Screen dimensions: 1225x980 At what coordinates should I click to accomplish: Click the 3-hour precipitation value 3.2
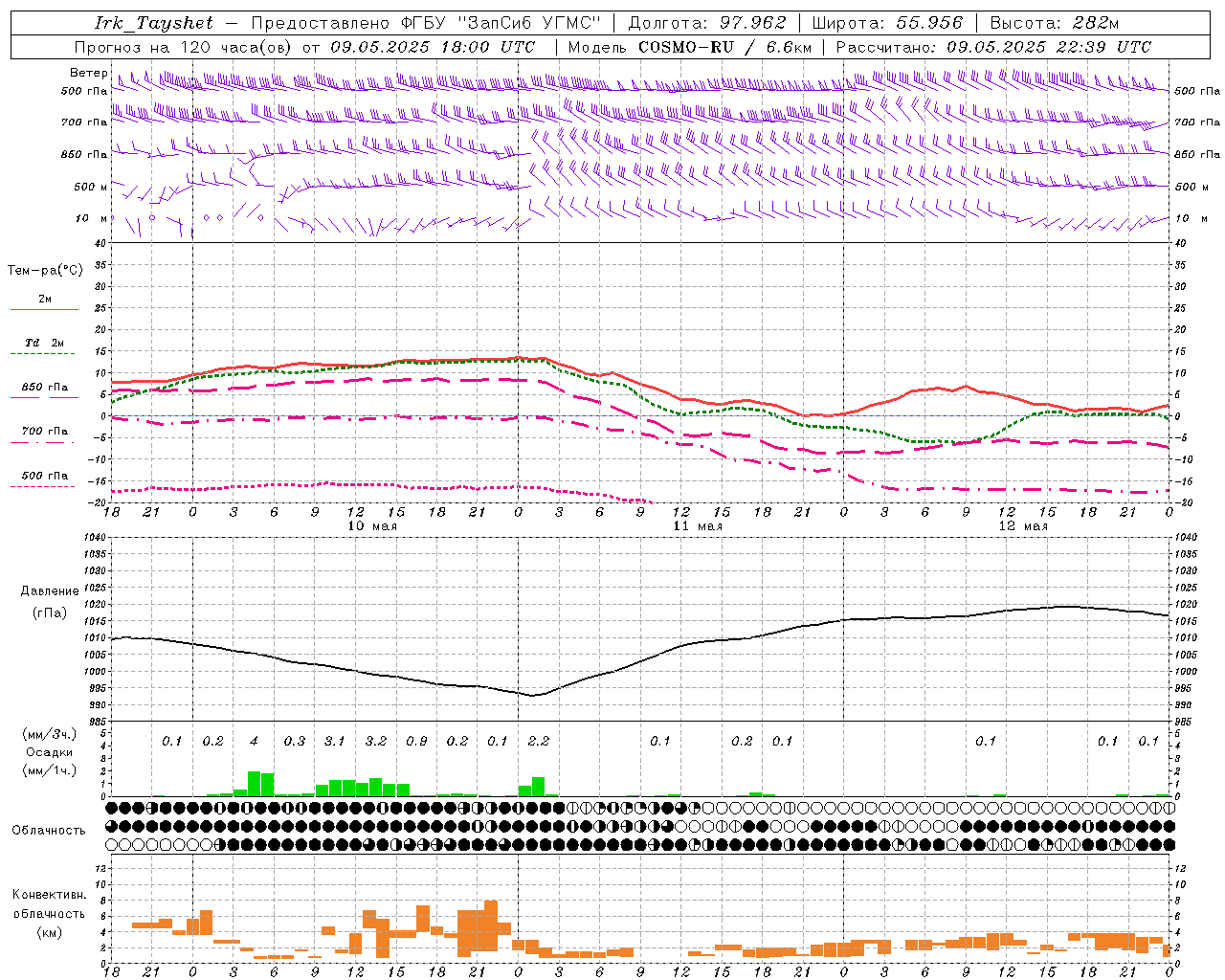click(x=376, y=741)
